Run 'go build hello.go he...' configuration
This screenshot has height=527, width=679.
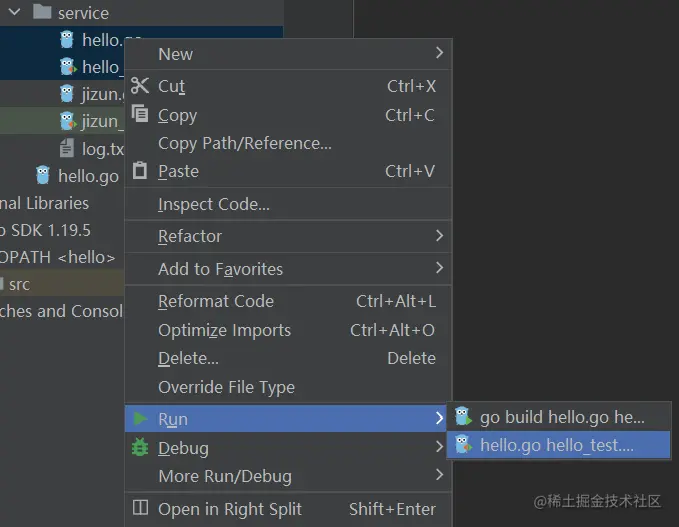559,417
